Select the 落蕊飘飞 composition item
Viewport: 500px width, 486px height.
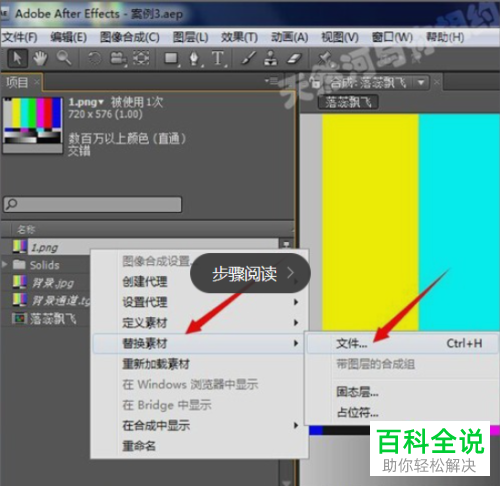(x=53, y=319)
